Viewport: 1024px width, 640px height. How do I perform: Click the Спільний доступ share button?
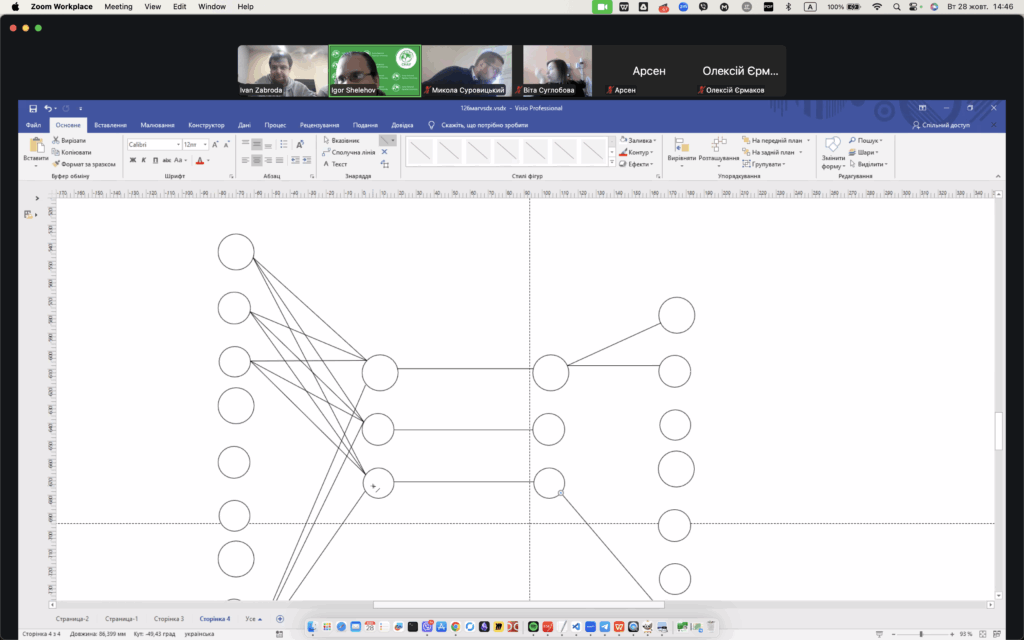(x=940, y=125)
